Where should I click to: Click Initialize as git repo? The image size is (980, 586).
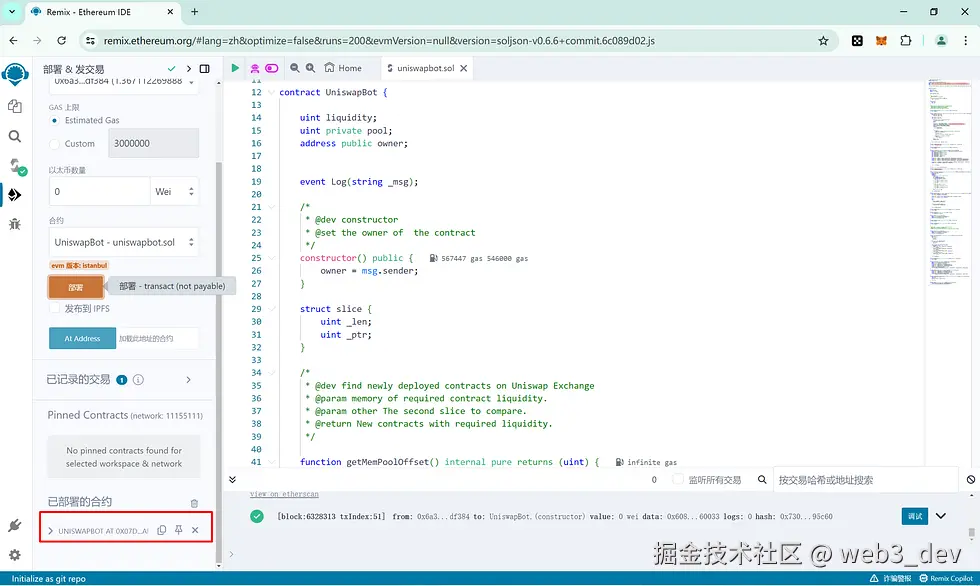[x=48, y=579]
